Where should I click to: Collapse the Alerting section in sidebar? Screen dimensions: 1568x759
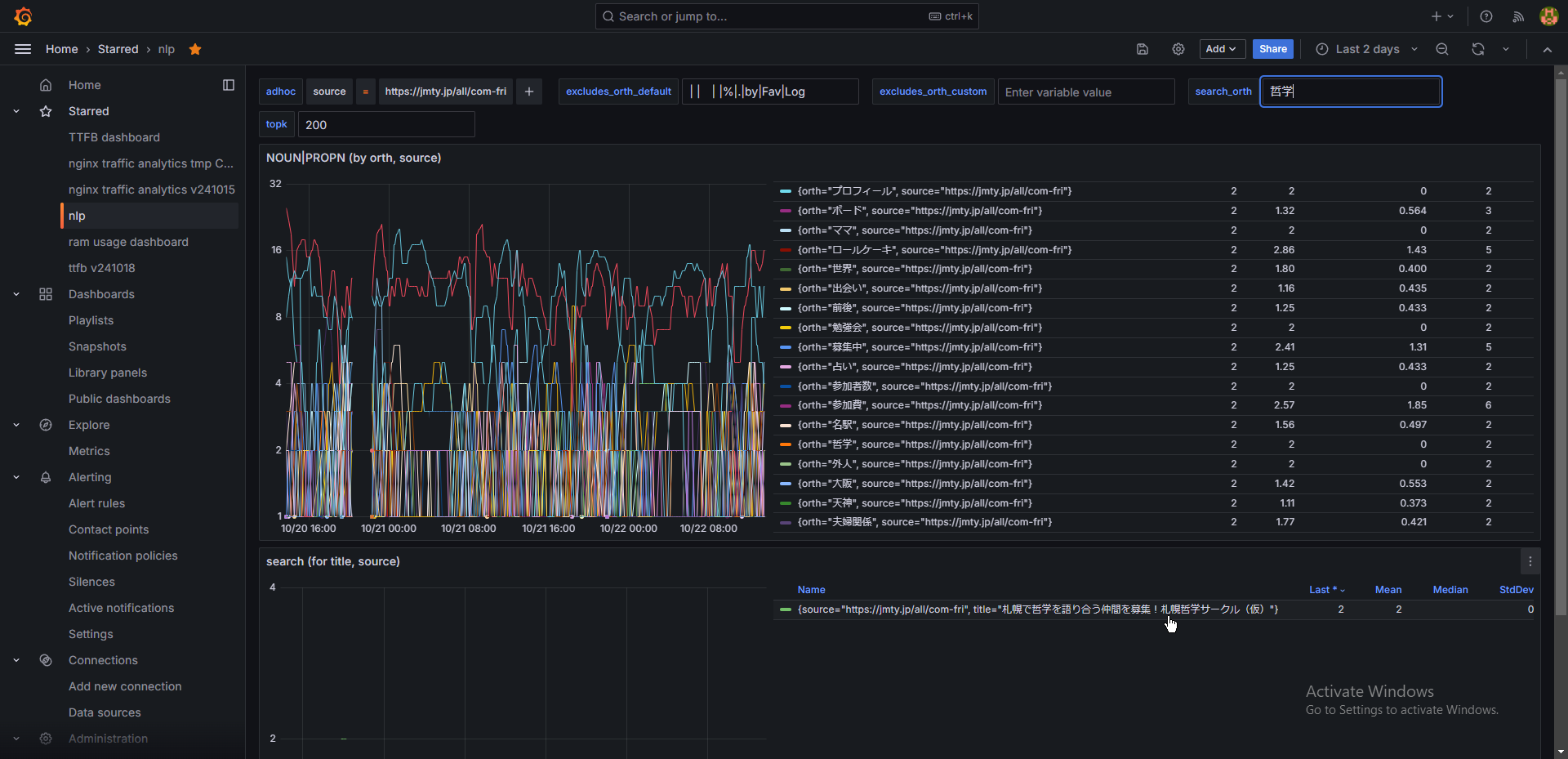tap(16, 477)
